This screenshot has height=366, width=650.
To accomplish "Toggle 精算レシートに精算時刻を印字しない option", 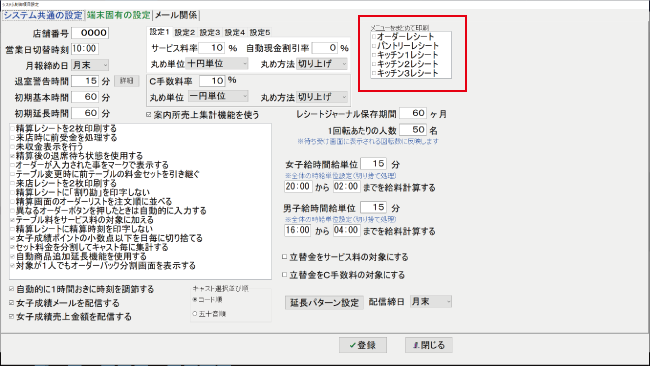I will [x=13, y=229].
